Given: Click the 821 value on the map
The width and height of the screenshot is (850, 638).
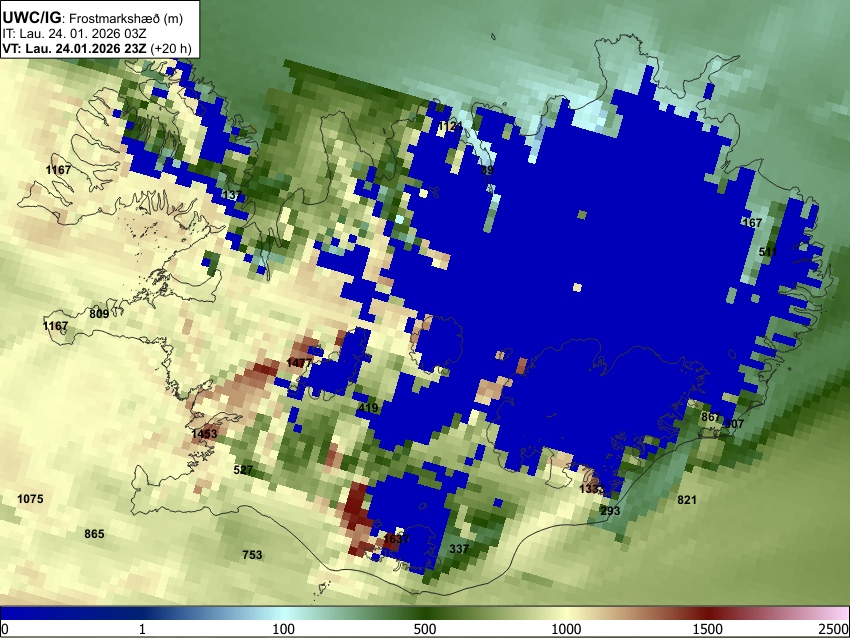Looking at the screenshot, I should [687, 500].
